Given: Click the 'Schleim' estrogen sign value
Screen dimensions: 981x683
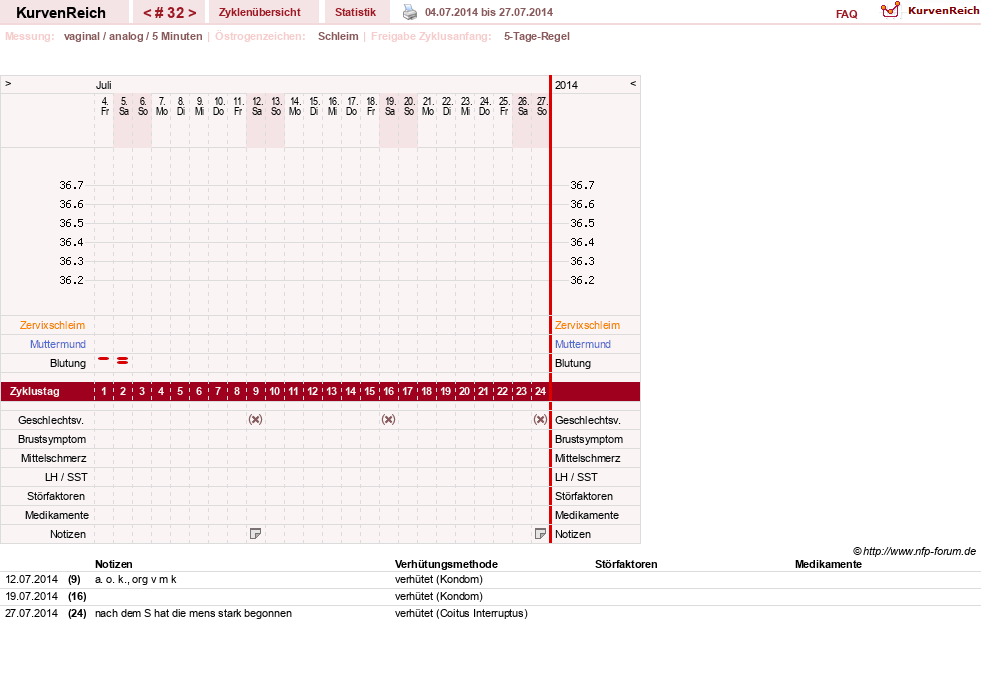Looking at the screenshot, I should click(x=338, y=36).
